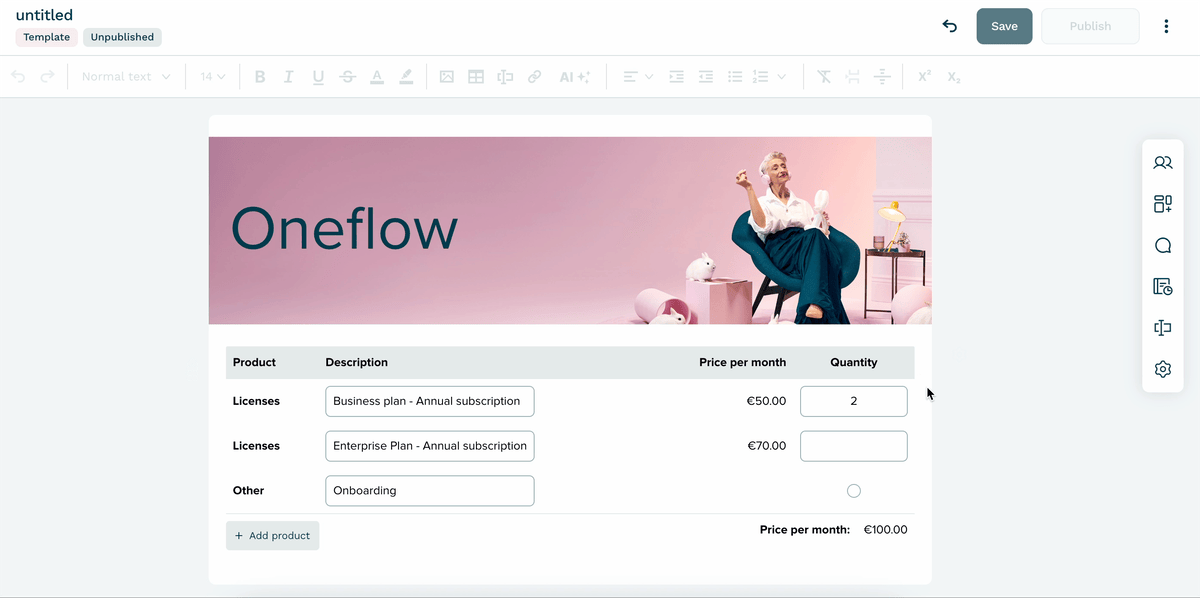This screenshot has height=598, width=1200.
Task: Go back using the top-bar arrow next to Save
Action: coord(950,26)
